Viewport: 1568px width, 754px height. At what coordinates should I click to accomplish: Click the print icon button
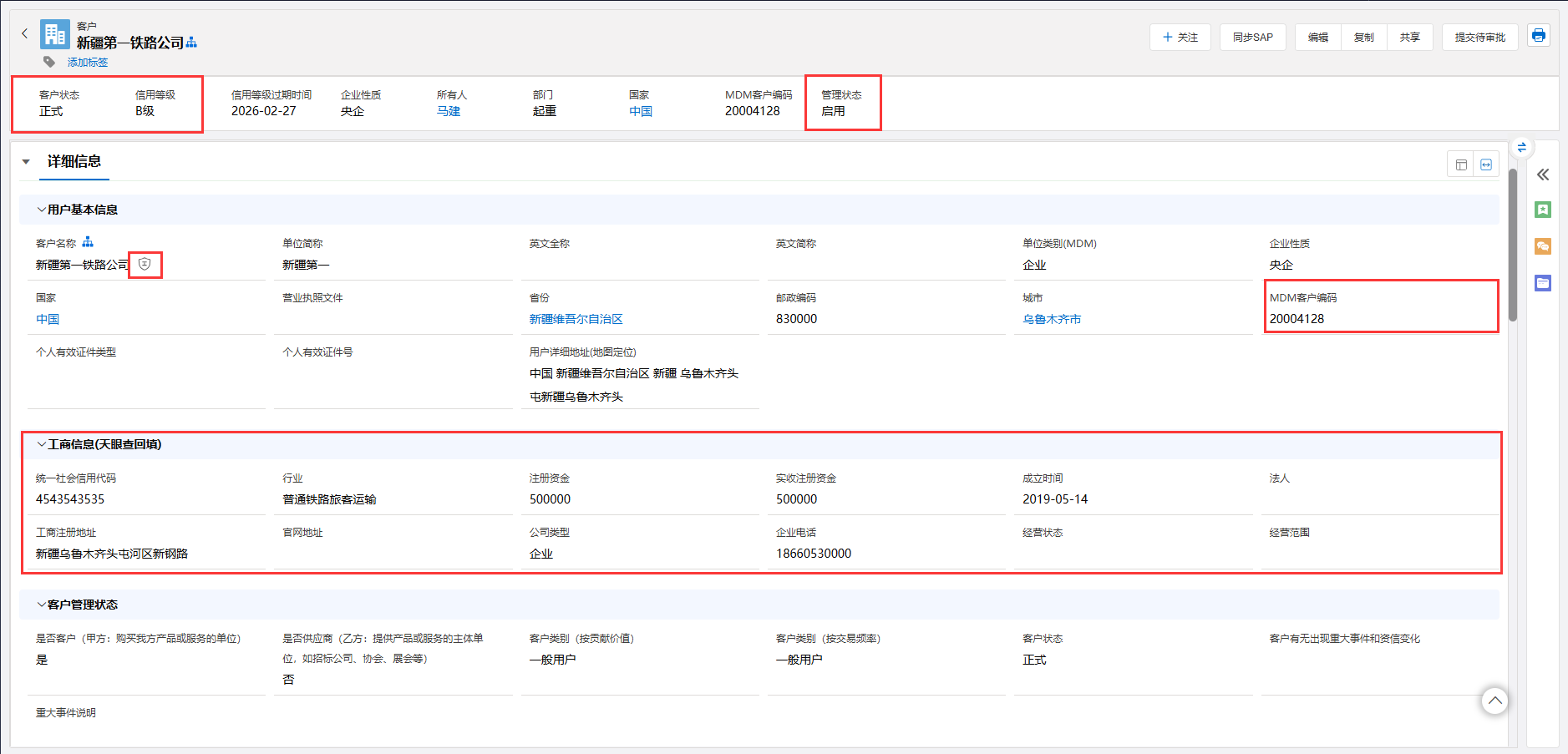1538,36
